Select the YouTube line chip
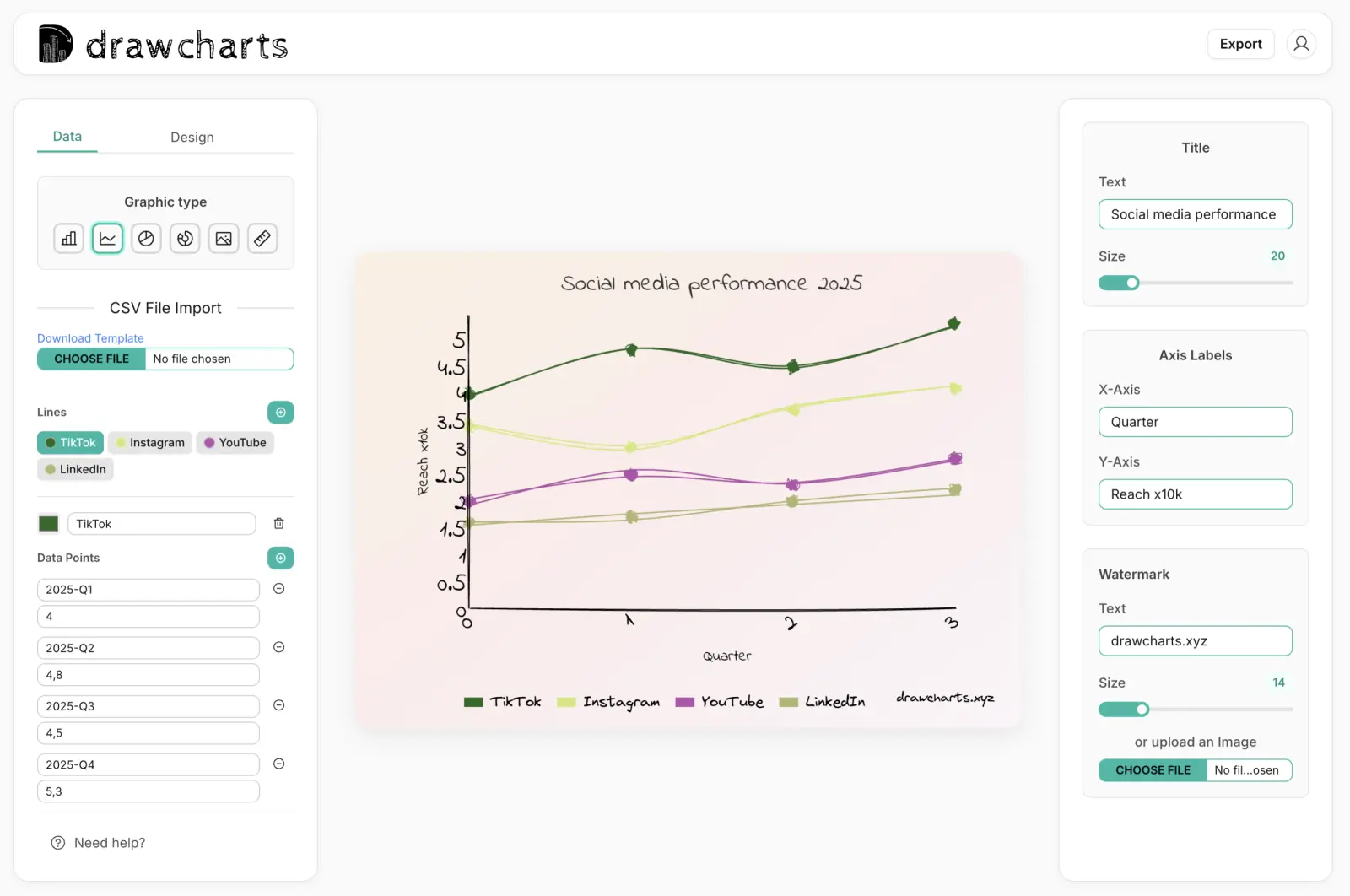The height and width of the screenshot is (896, 1350). tap(235, 442)
